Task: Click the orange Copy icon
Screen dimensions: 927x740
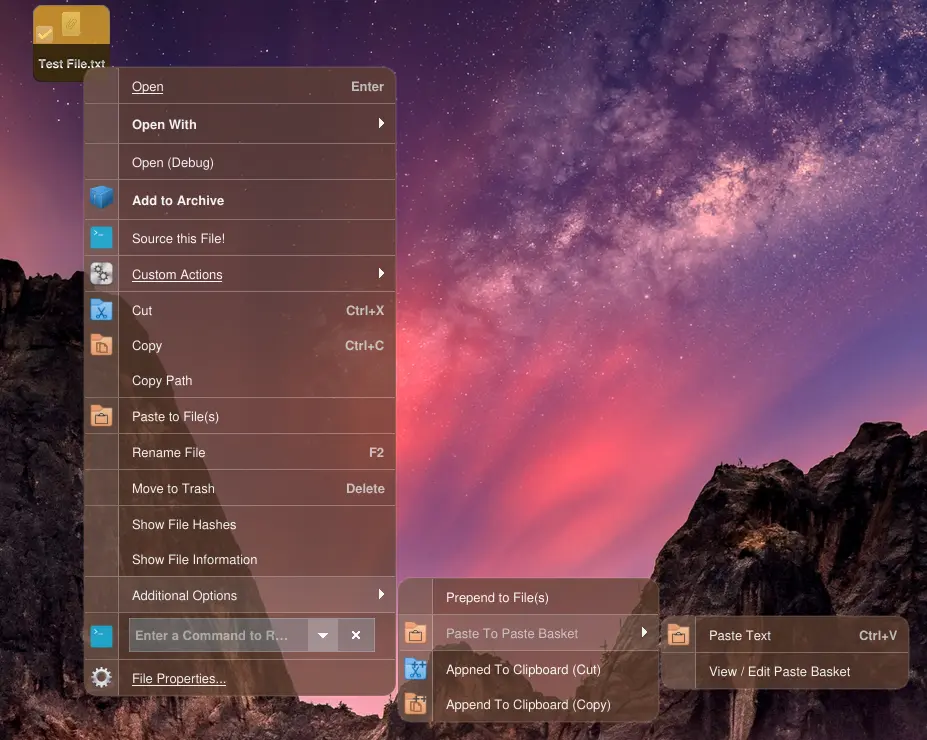Action: [101, 345]
